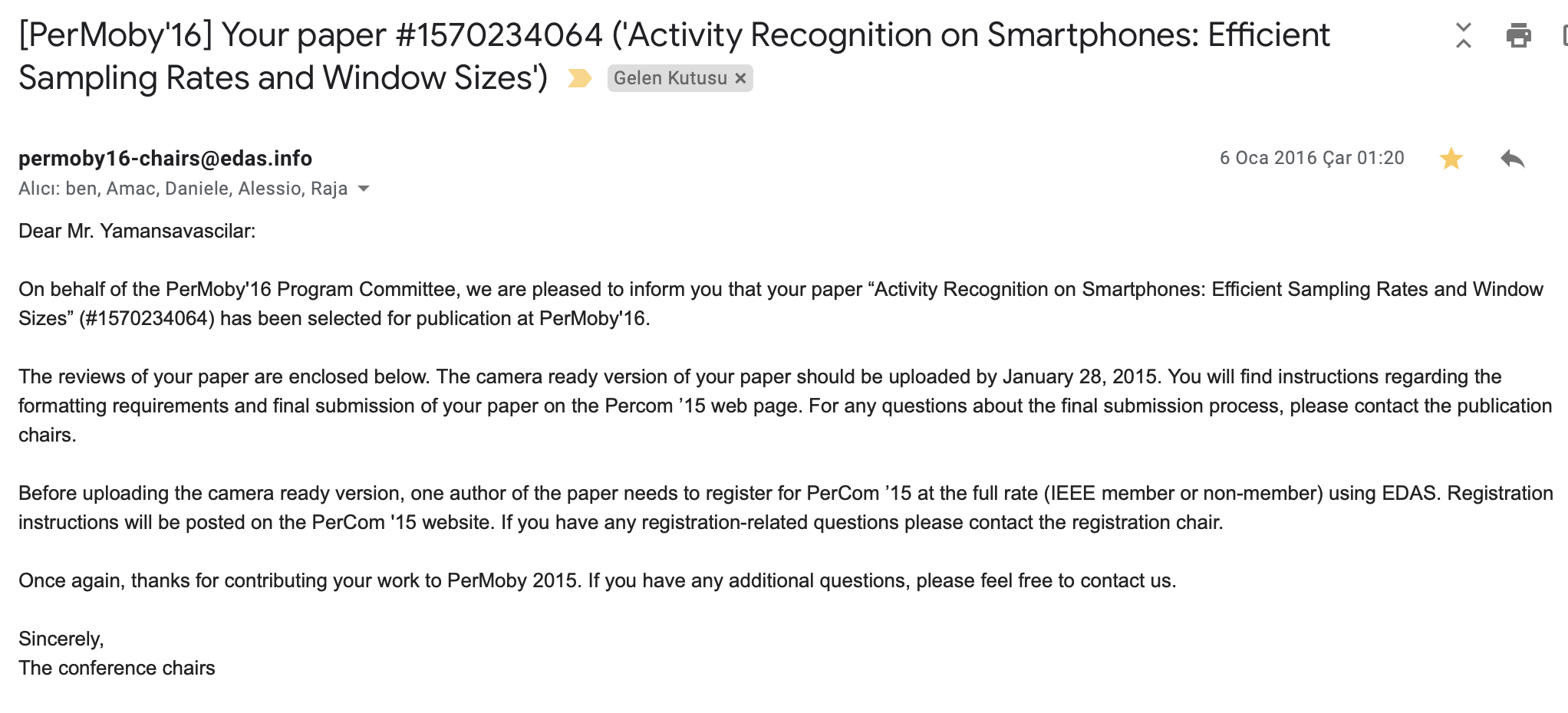Click the sentence thanking for PerMoby 2015

click(x=597, y=580)
